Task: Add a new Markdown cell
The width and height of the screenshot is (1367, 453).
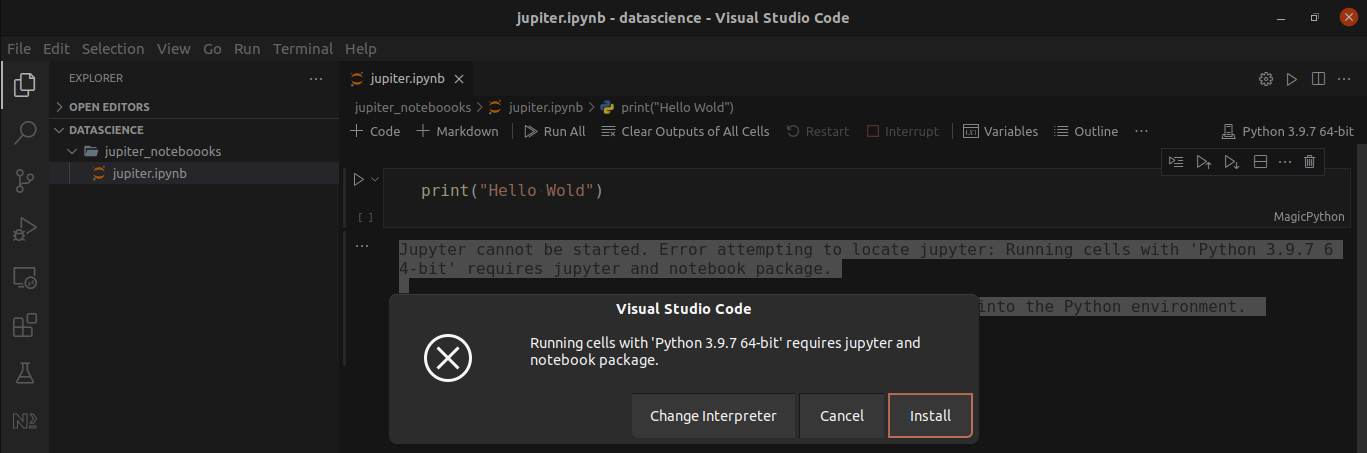Action: 457,131
